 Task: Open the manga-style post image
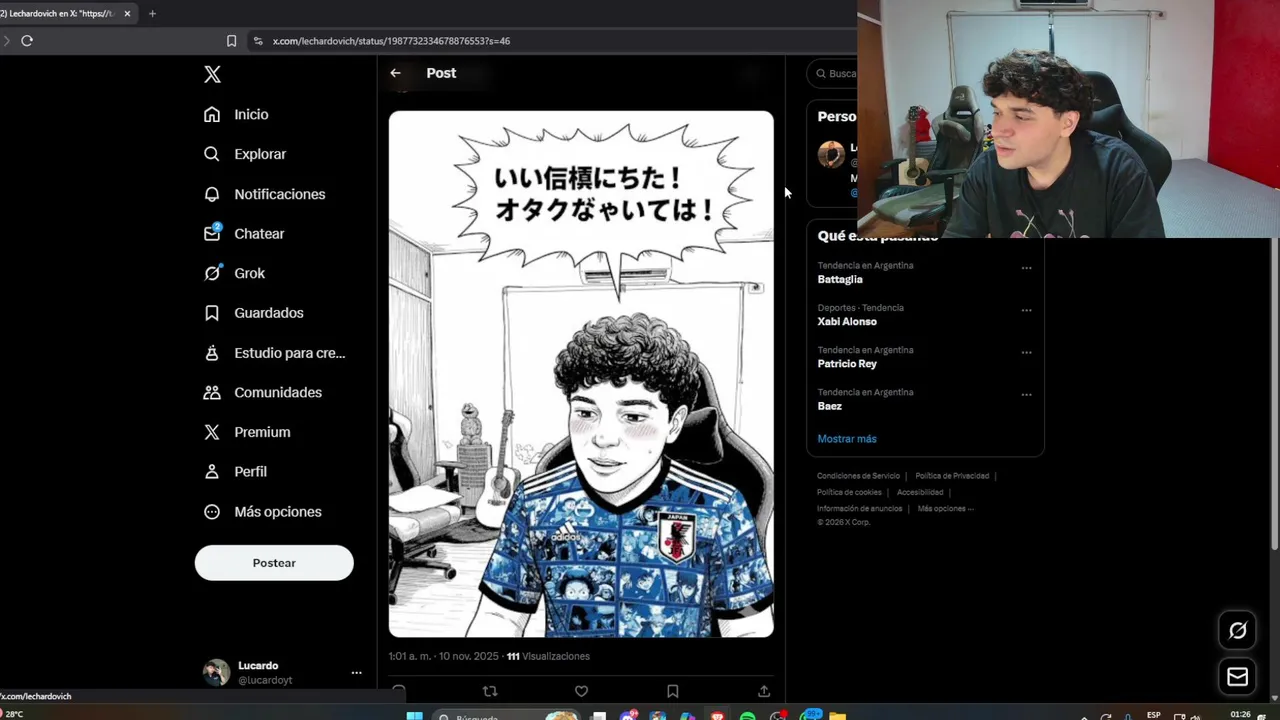[581, 374]
